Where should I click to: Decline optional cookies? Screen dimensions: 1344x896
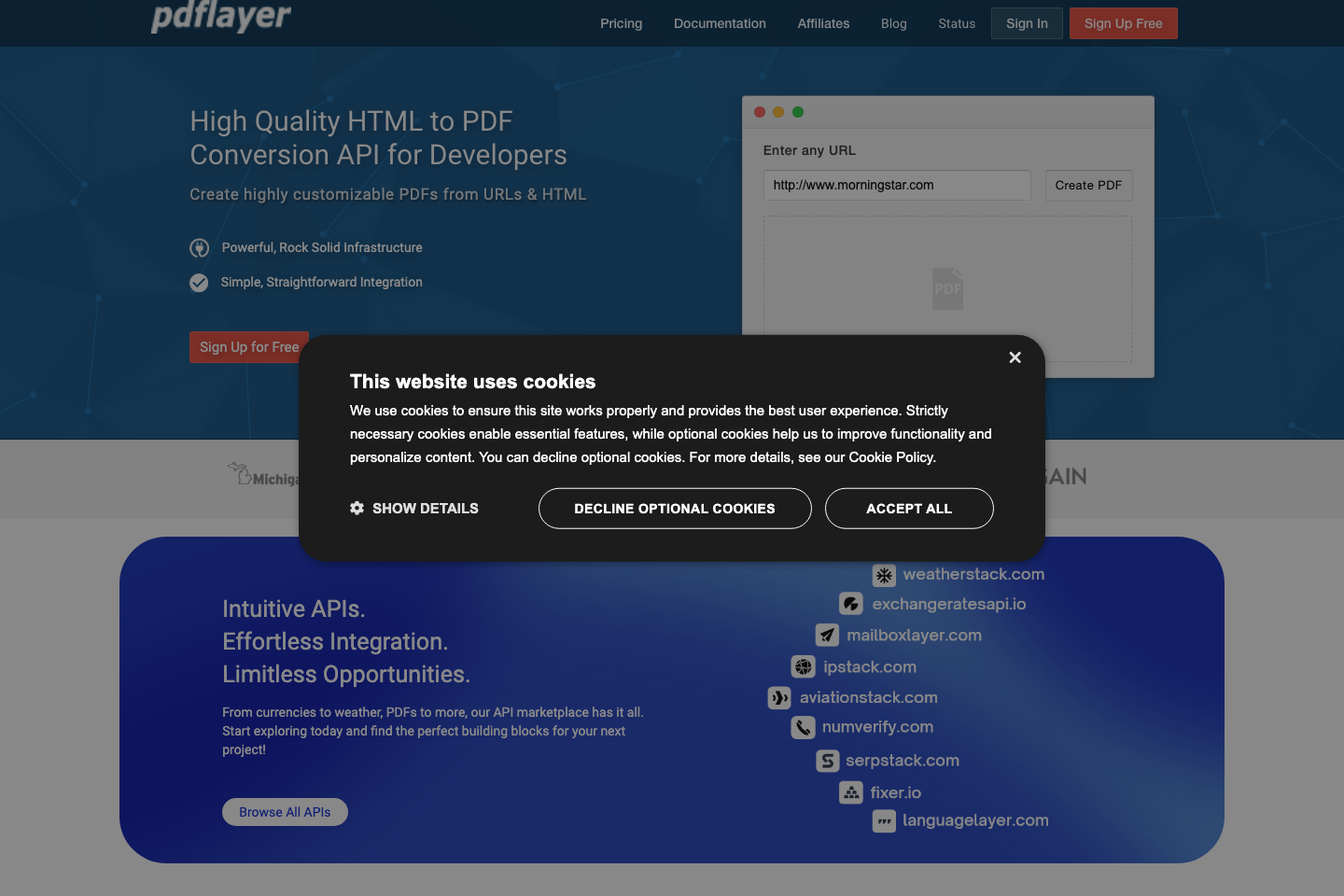click(675, 508)
